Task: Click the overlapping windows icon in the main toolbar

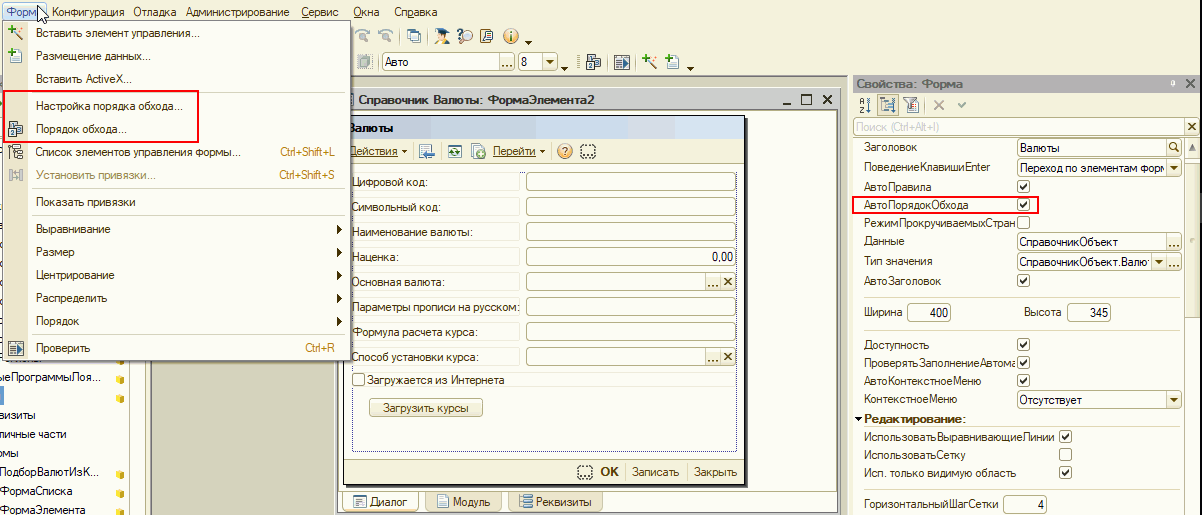Action: (x=414, y=36)
